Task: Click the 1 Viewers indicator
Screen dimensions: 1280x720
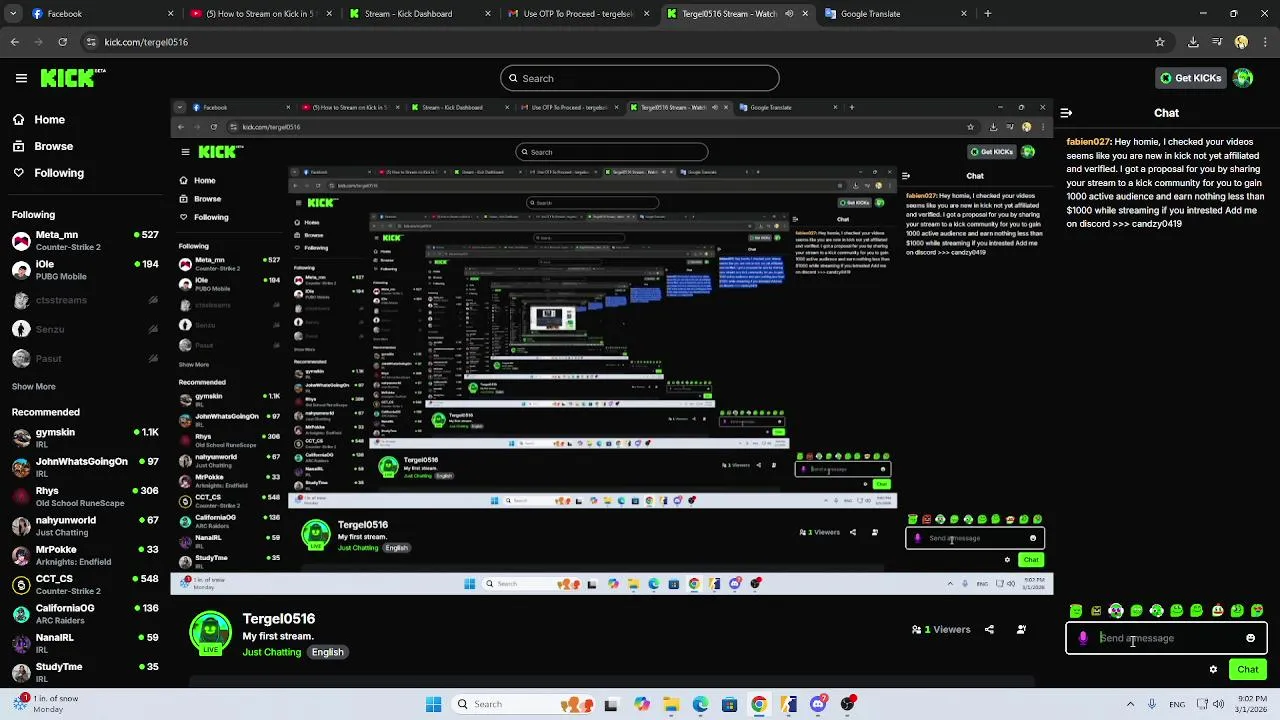Action: 941,630
